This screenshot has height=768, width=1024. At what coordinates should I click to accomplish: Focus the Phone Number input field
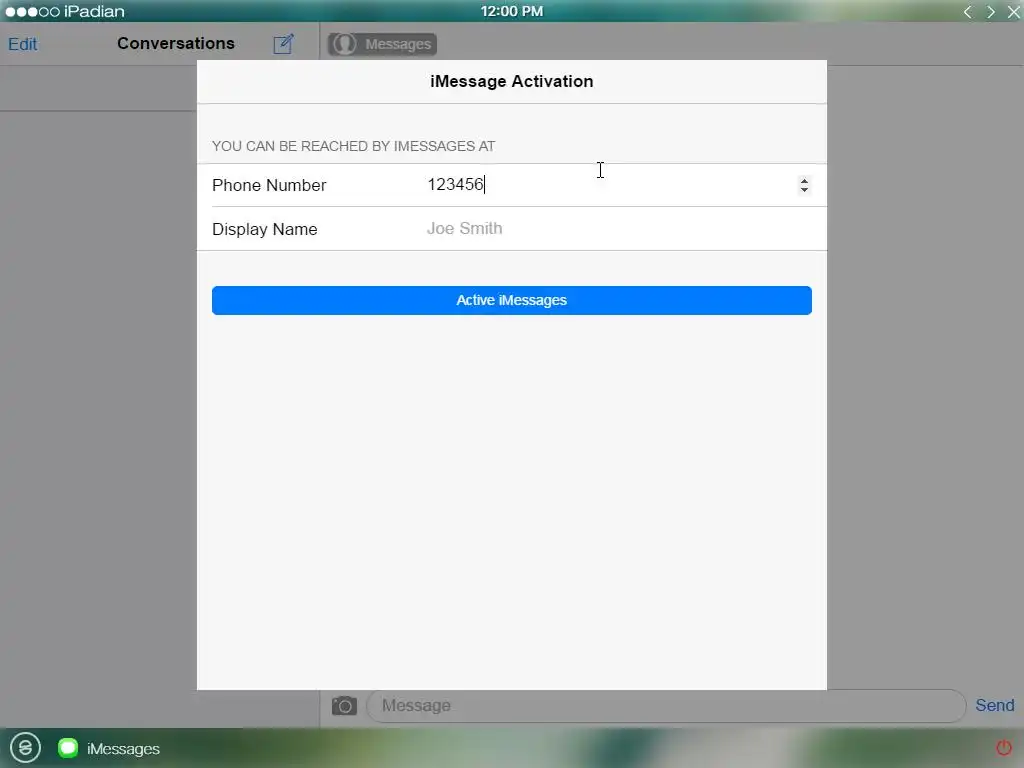[x=618, y=185]
